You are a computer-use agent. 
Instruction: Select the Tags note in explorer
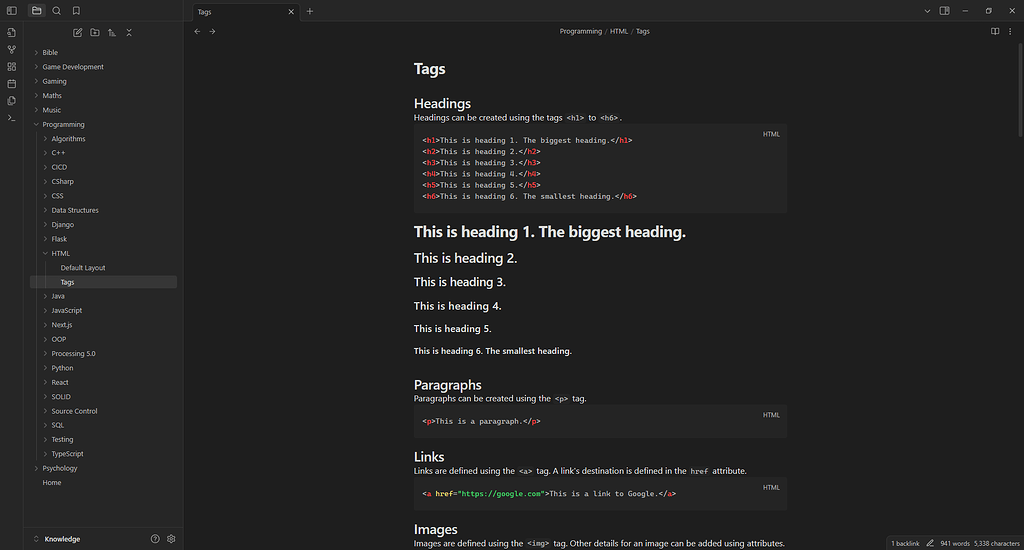[x=103, y=282]
